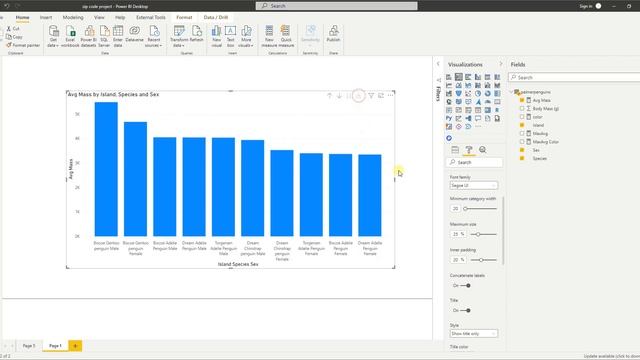Viewport: 640px width, 360px height.
Task: Open Dataverse connector
Action: click(x=134, y=34)
